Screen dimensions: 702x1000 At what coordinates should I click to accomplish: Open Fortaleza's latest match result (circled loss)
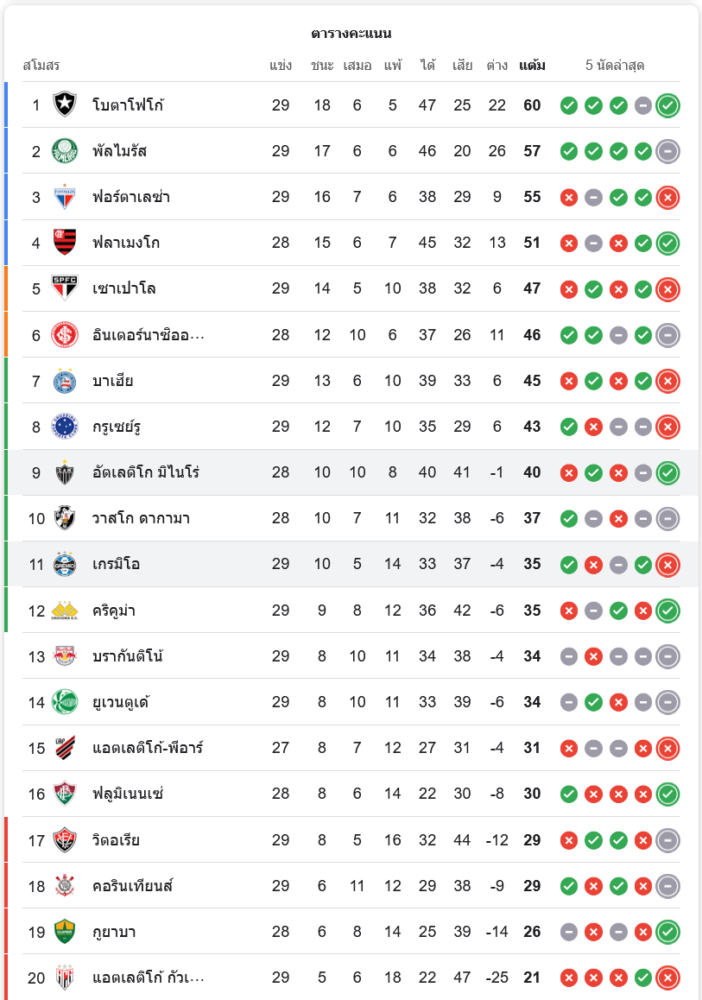tap(668, 197)
